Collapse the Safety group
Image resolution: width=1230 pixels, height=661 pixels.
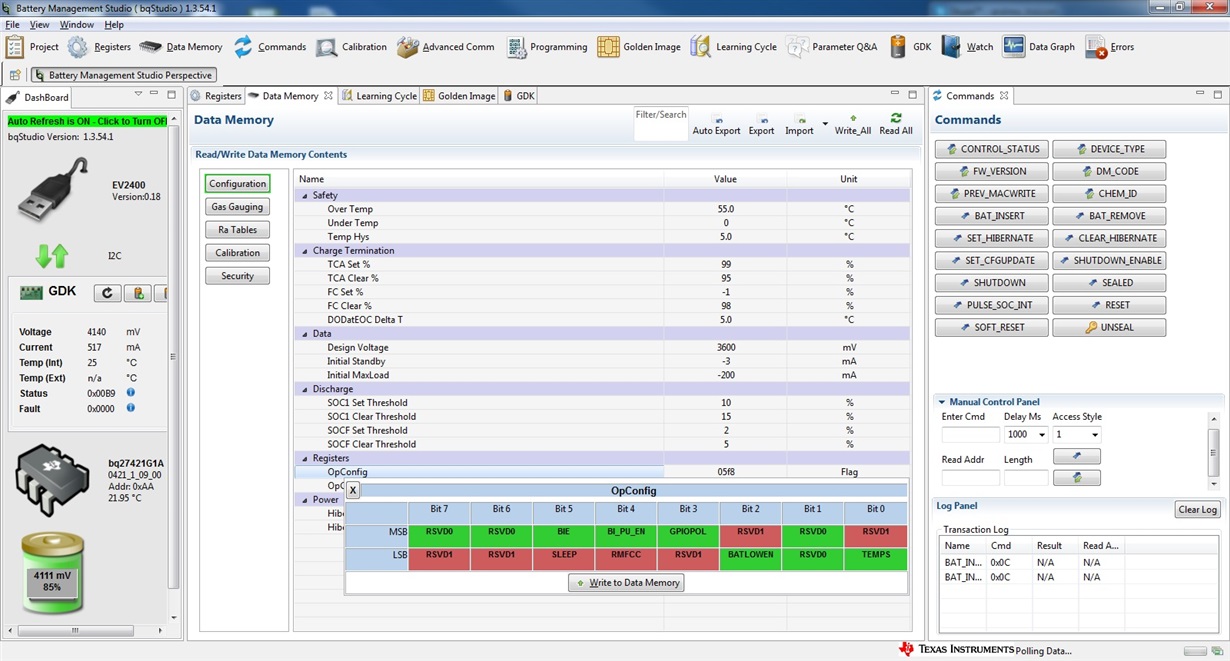point(305,196)
